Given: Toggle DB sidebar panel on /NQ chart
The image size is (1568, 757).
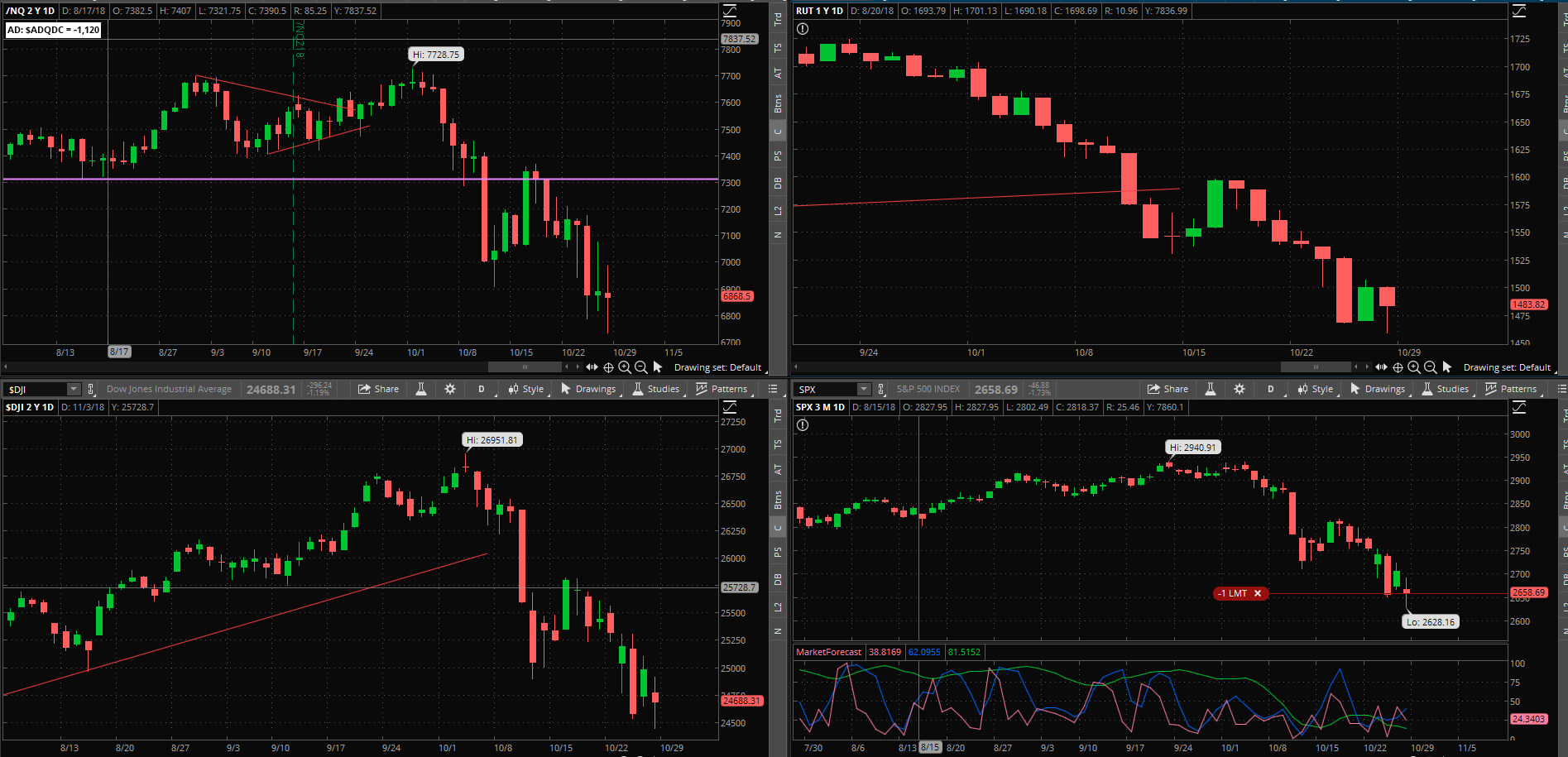Looking at the screenshot, I should [778, 184].
